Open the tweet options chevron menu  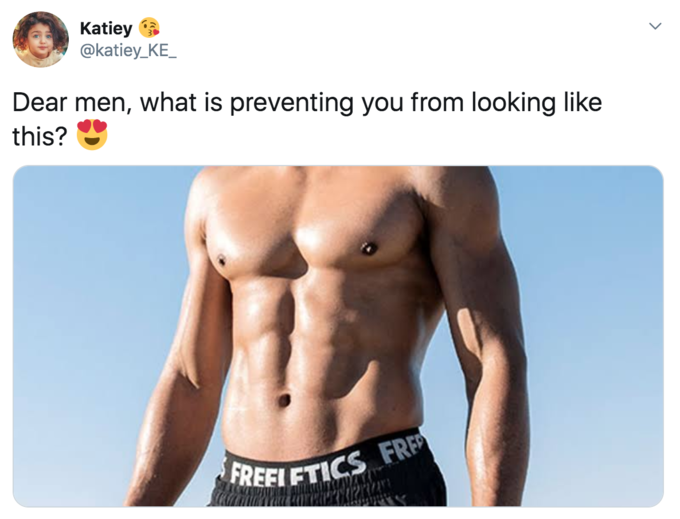(655, 26)
